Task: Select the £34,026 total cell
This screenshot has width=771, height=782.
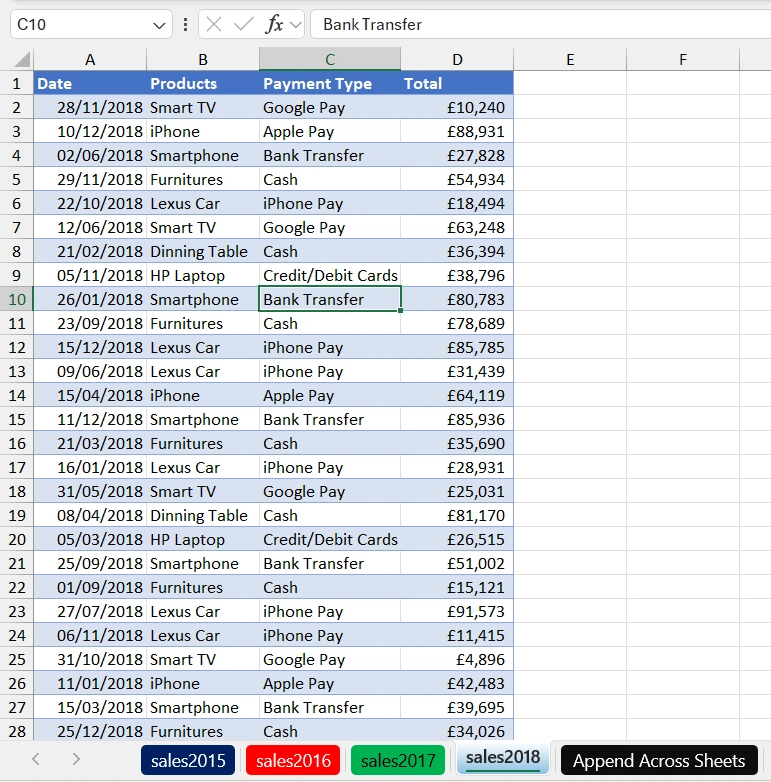Action: click(x=457, y=731)
